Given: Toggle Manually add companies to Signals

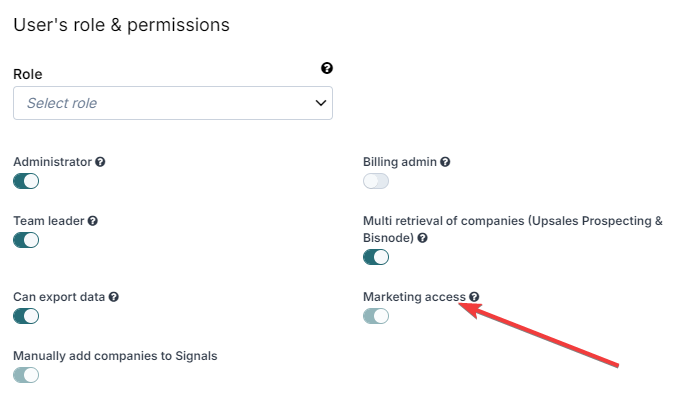Looking at the screenshot, I should point(26,375).
